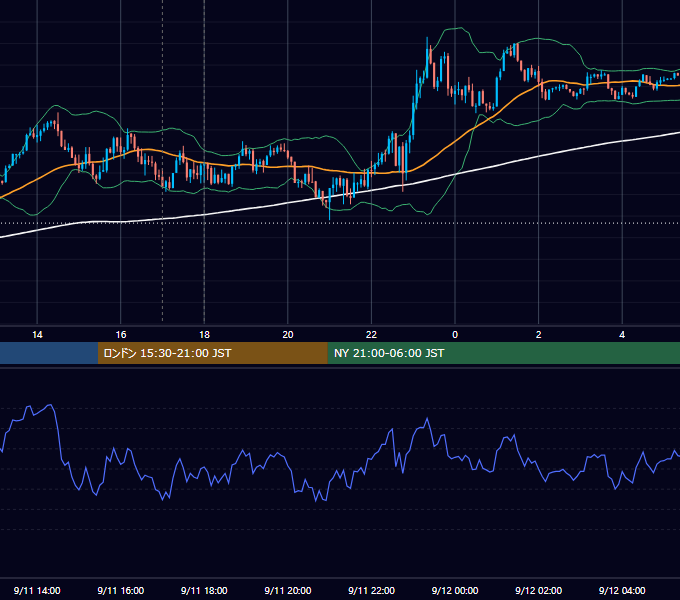Click the hour label 18 on the axis
This screenshot has width=680, height=600.
coord(204,335)
